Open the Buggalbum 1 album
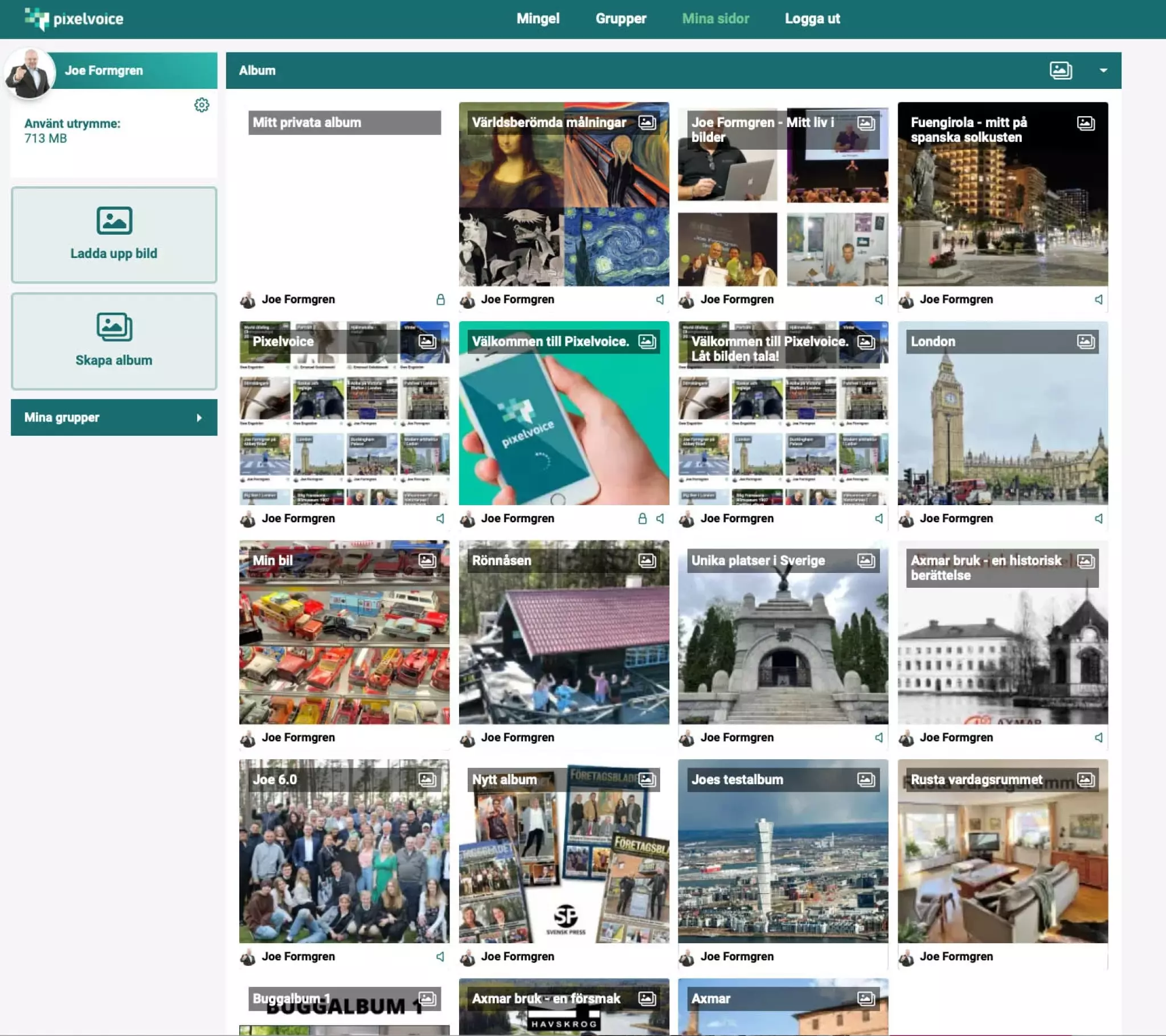The height and width of the screenshot is (1036, 1166). tap(345, 1008)
